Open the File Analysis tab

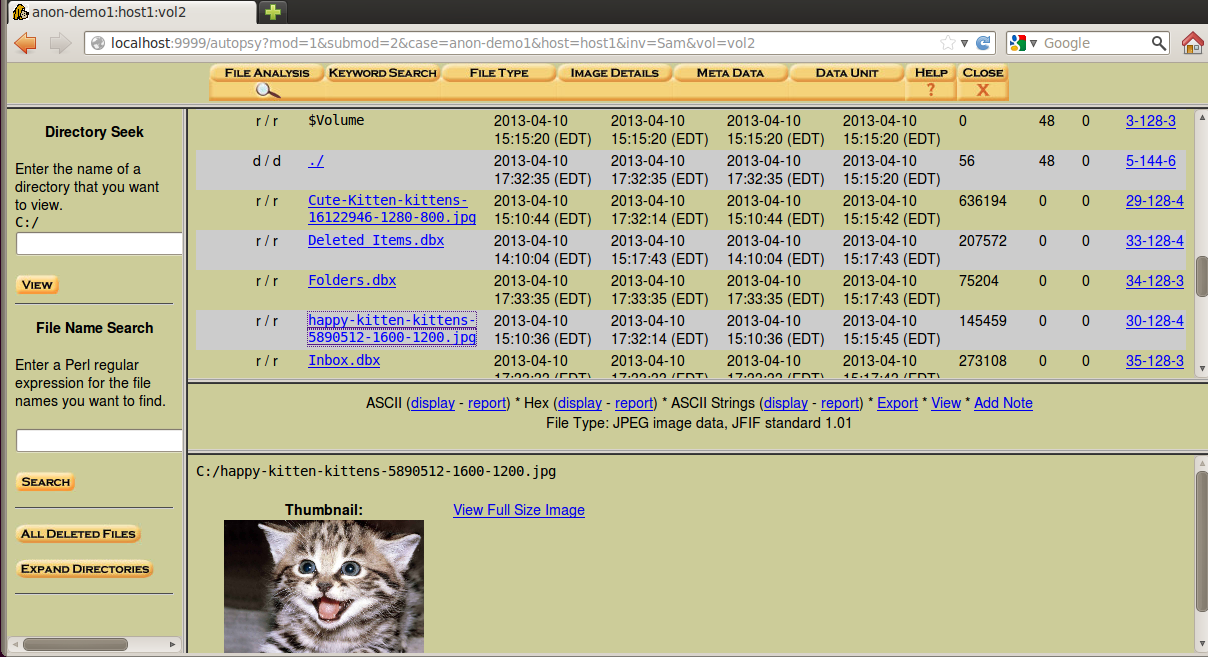[x=267, y=73]
